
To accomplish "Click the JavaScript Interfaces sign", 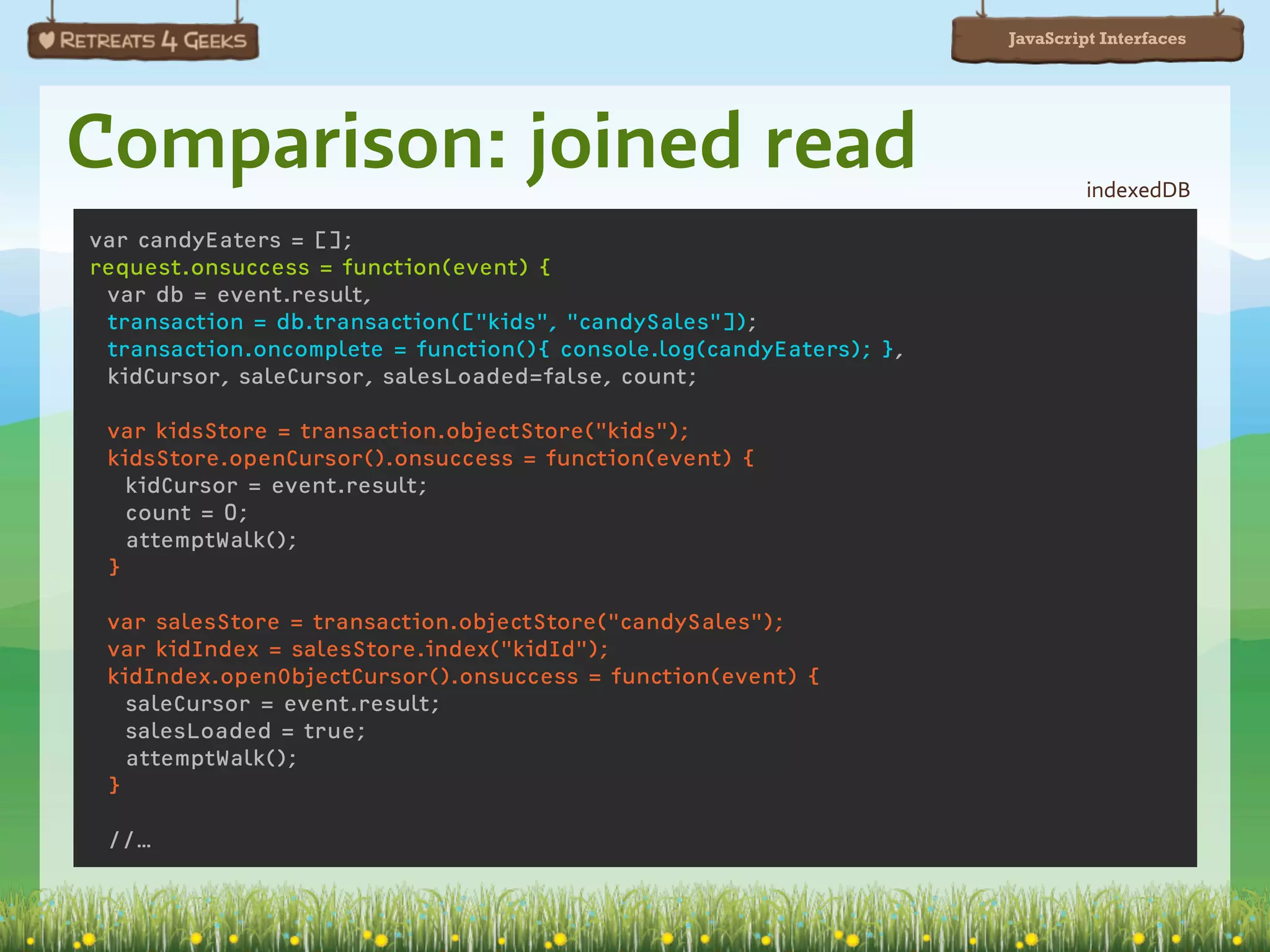I will coord(1097,39).
